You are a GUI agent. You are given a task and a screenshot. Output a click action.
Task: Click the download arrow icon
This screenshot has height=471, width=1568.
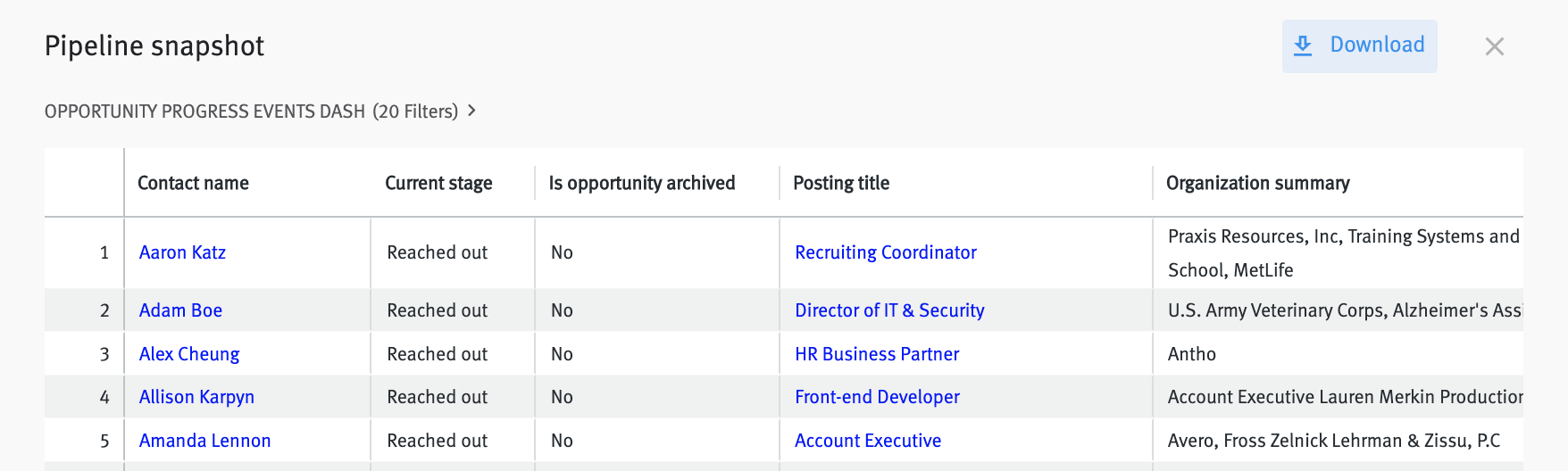click(x=1303, y=45)
